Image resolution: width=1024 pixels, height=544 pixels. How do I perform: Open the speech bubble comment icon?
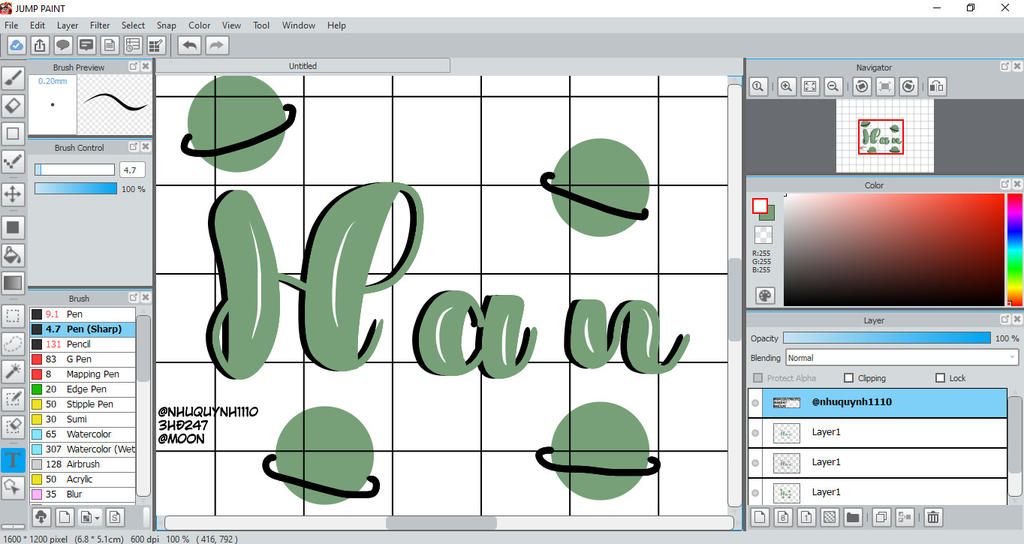(63, 45)
